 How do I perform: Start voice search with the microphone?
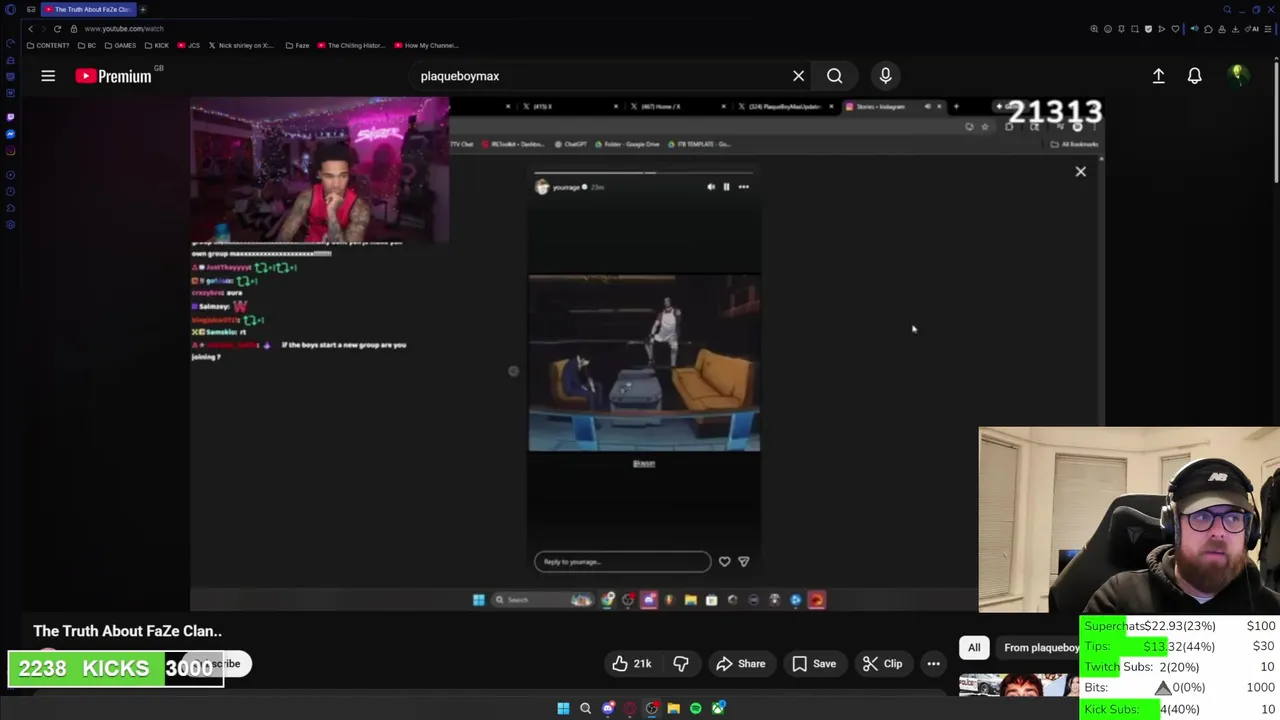pyautogui.click(x=885, y=76)
